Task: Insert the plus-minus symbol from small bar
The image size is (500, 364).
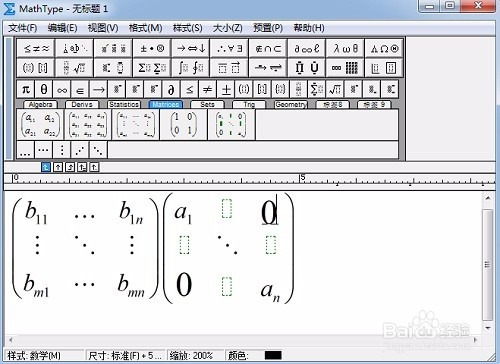Action: 226,89
